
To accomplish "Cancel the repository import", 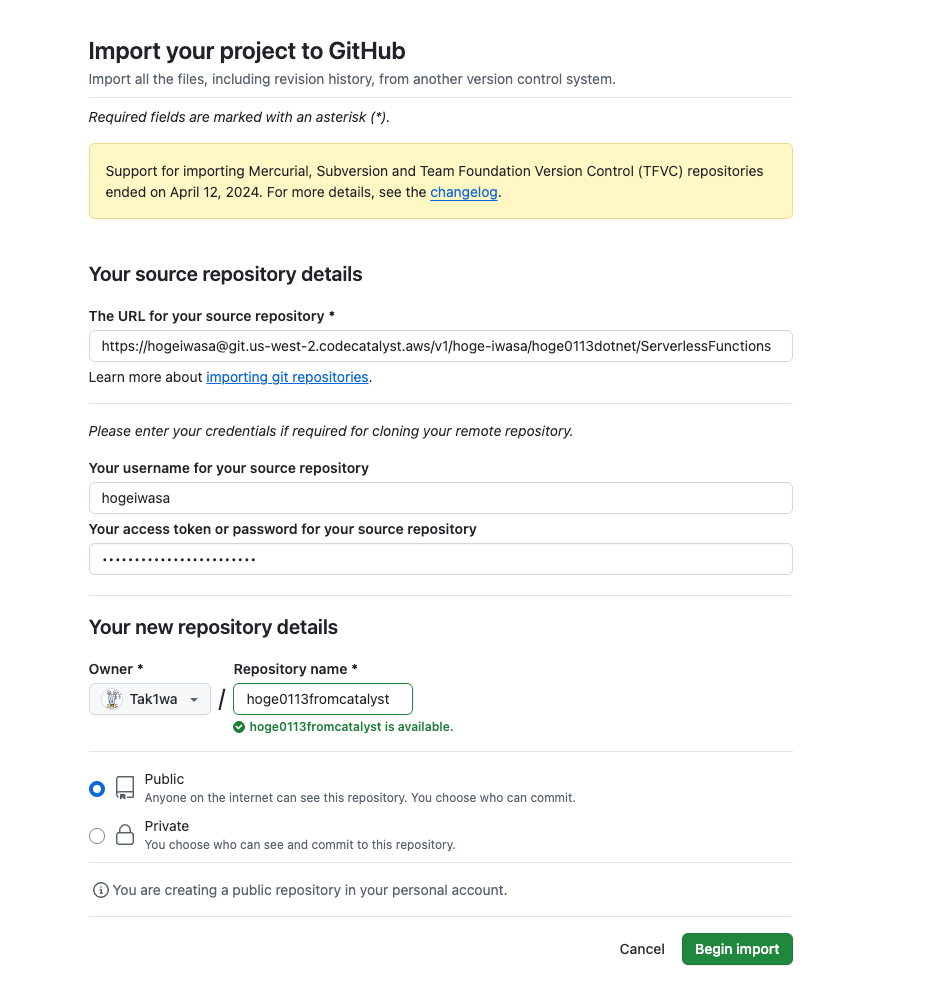I will pos(642,949).
